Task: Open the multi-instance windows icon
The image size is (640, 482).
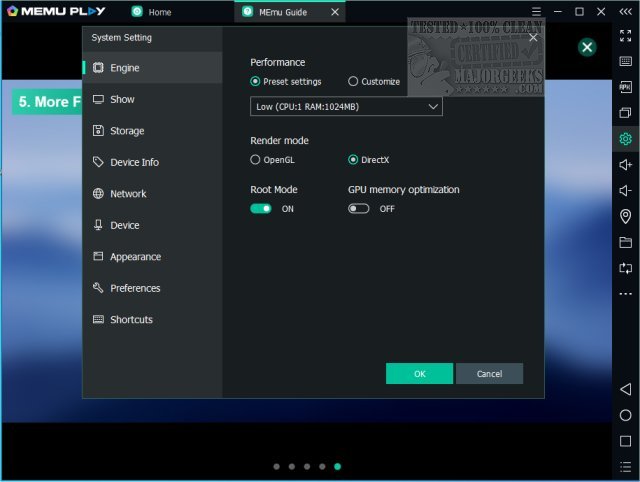Action: coord(625,113)
